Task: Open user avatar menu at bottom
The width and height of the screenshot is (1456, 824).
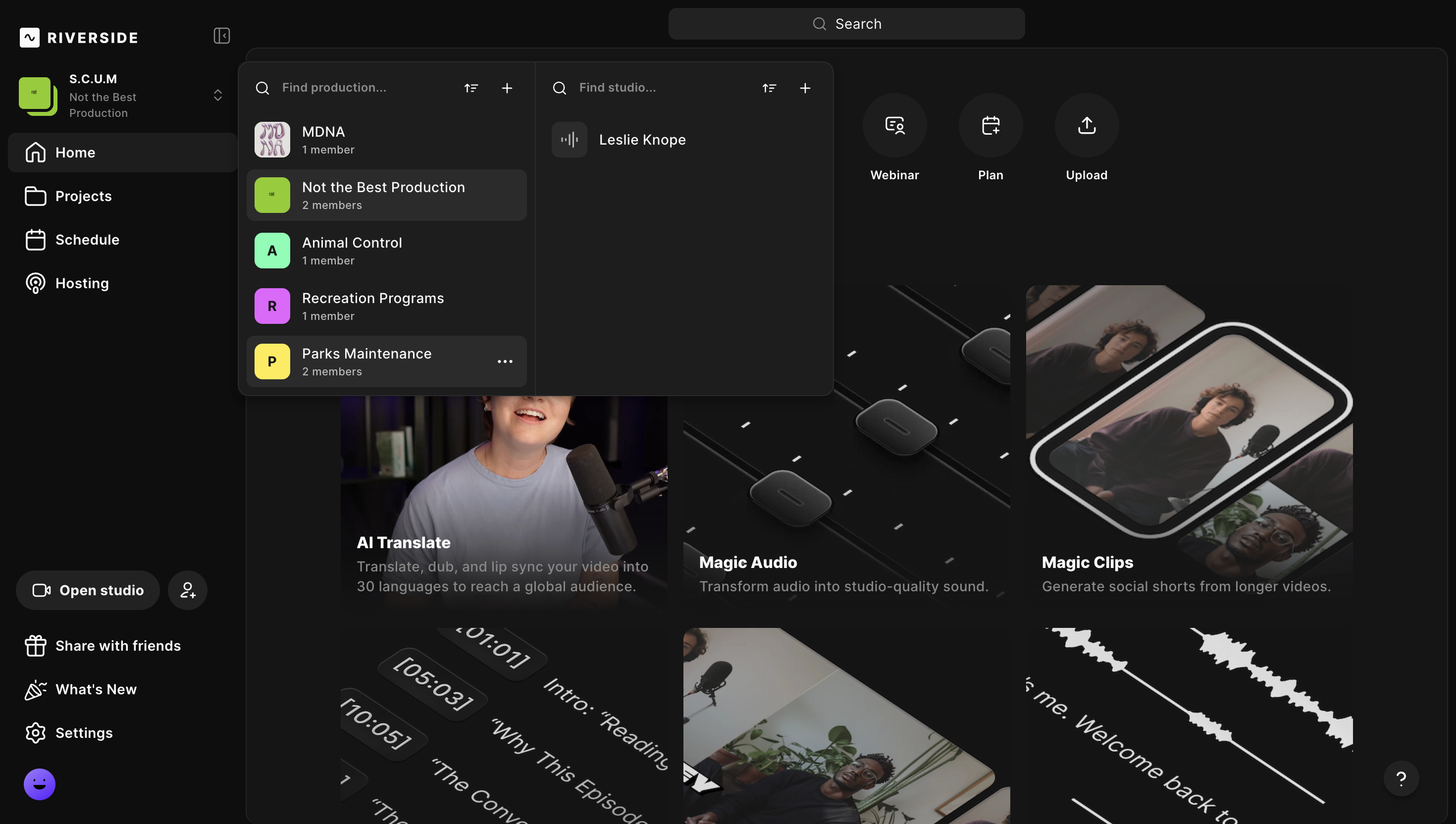Action: click(40, 784)
